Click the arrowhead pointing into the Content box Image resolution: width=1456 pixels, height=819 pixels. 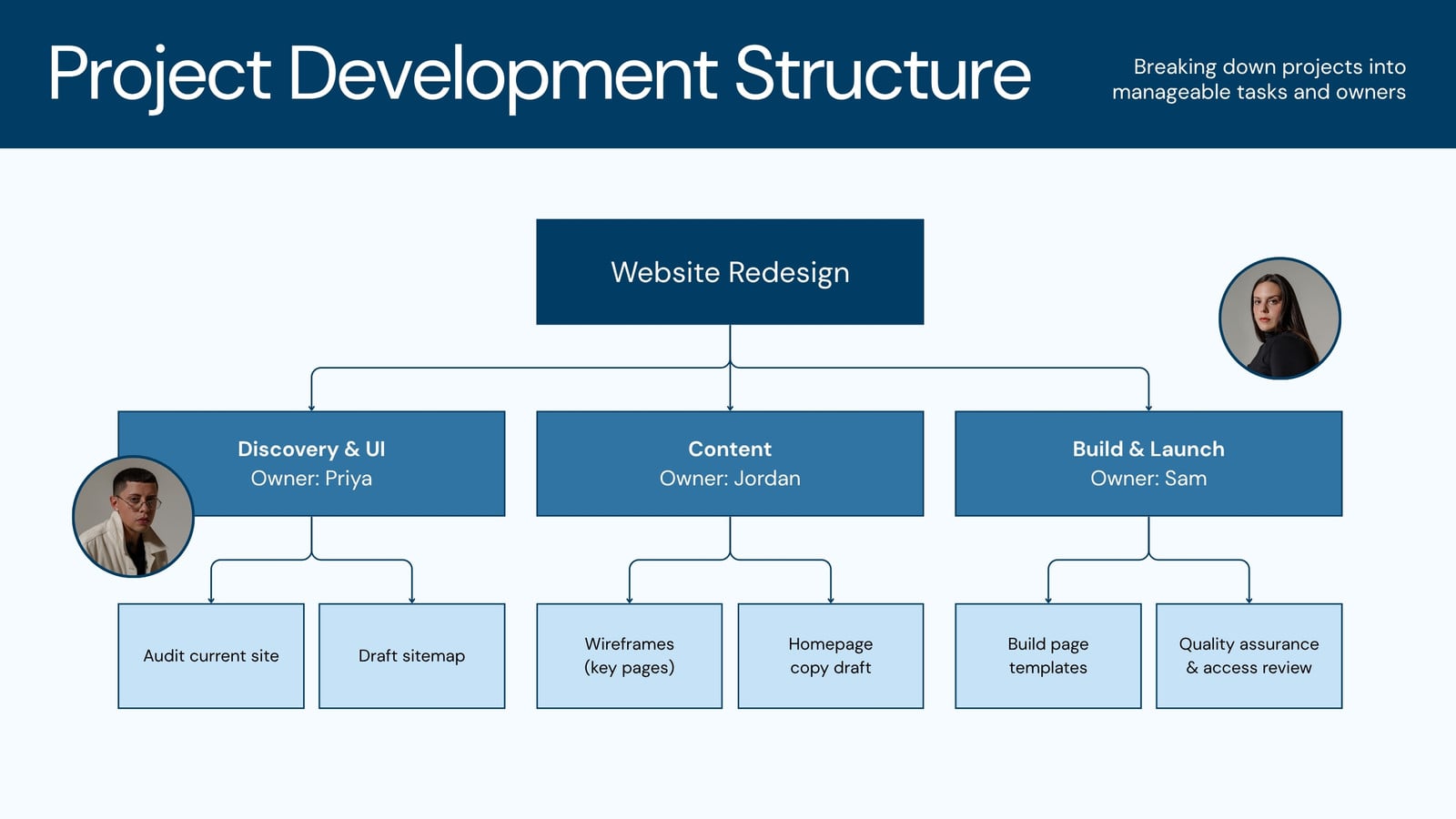(x=730, y=407)
